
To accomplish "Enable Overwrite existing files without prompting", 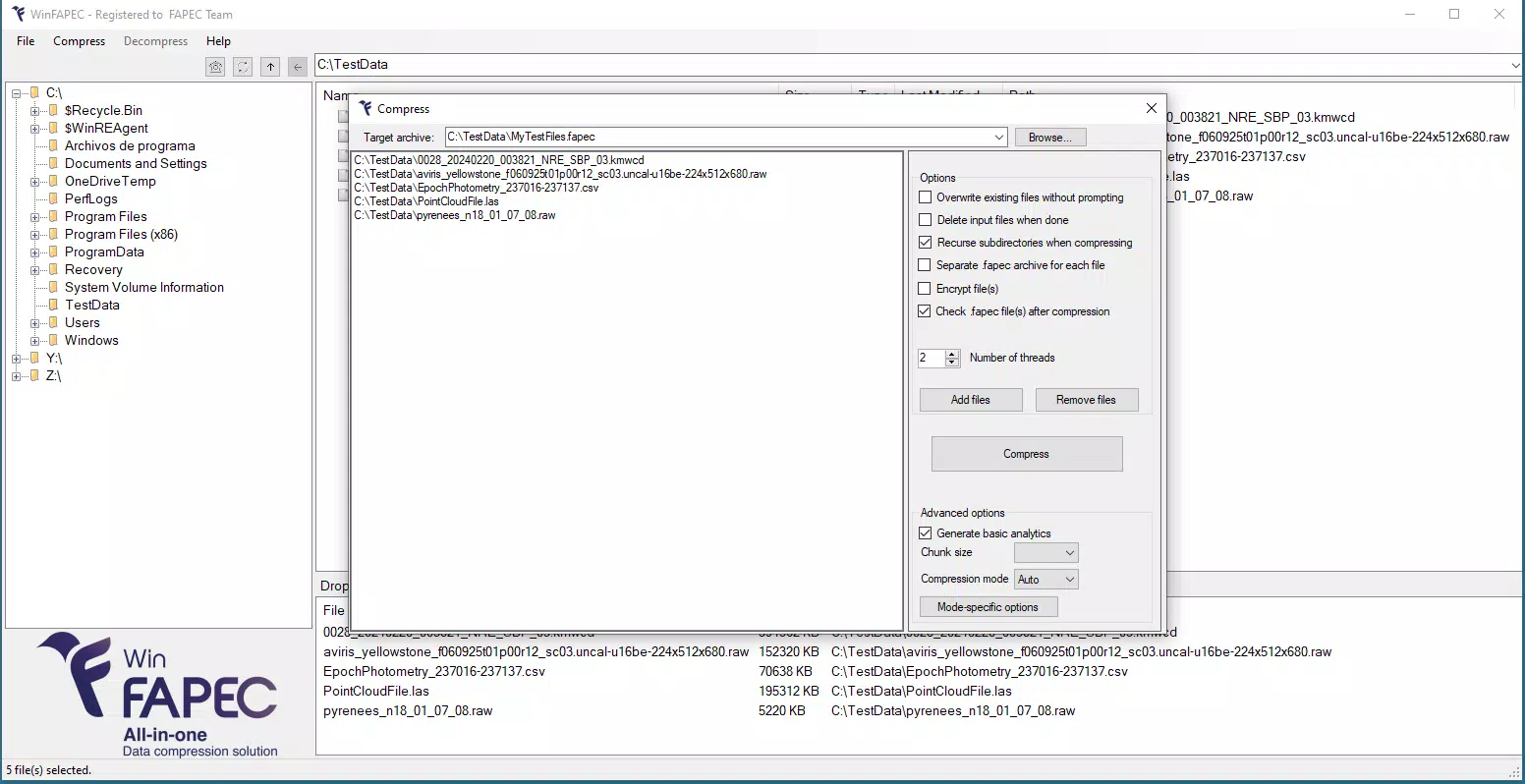I will pyautogui.click(x=925, y=197).
